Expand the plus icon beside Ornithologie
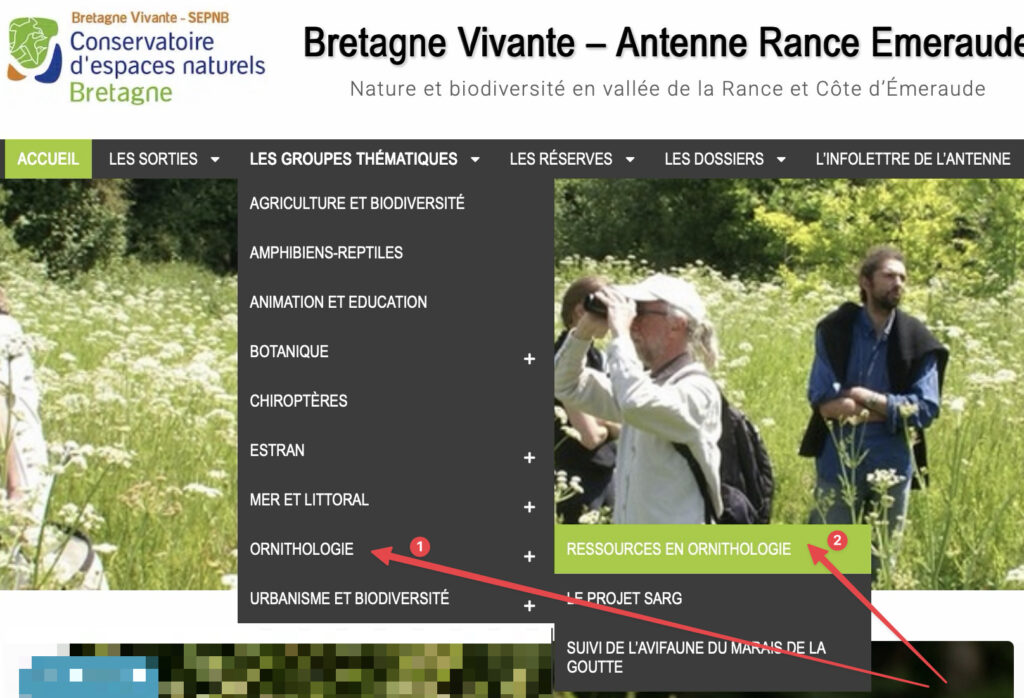The width and height of the screenshot is (1024, 698). 530,556
